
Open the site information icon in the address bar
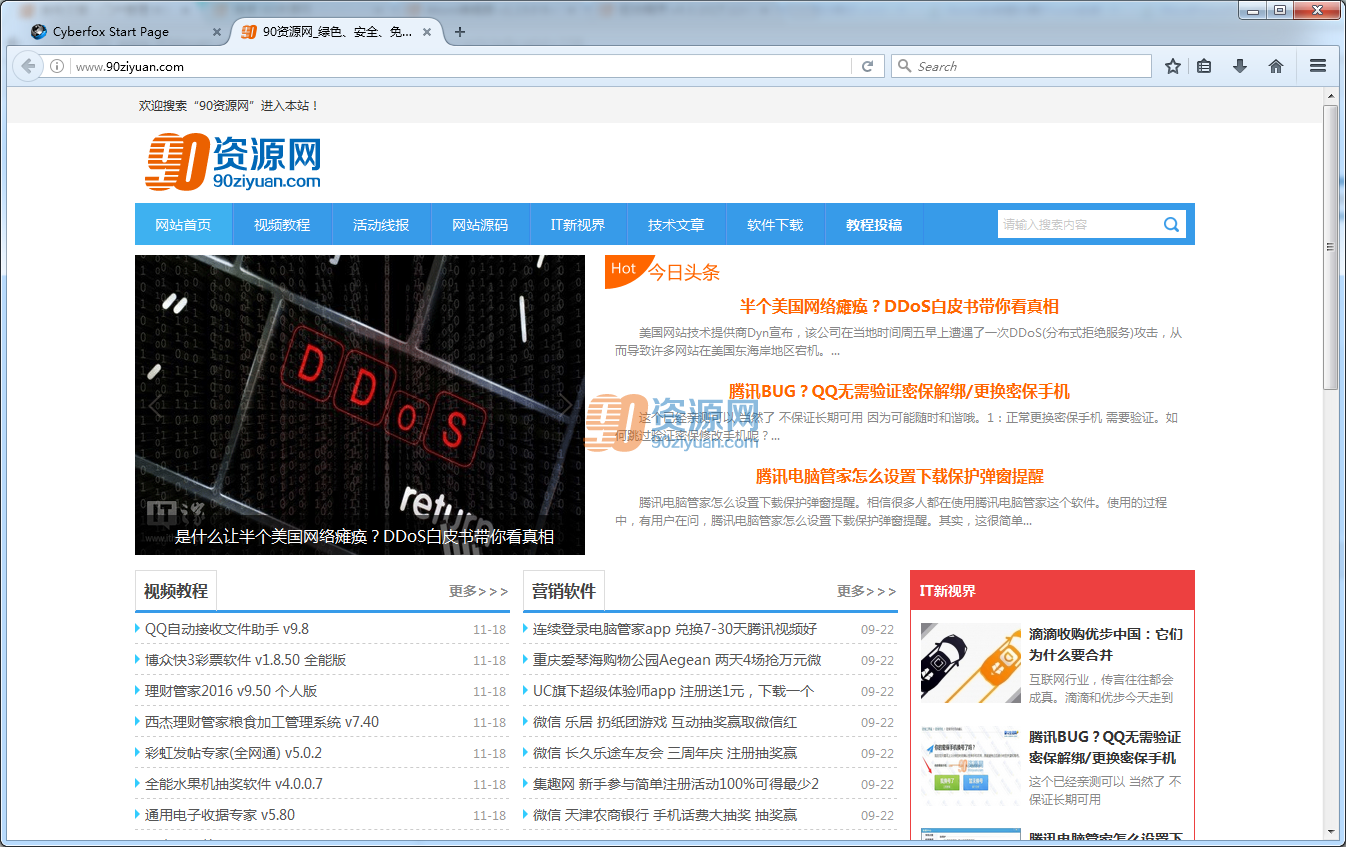coord(58,66)
